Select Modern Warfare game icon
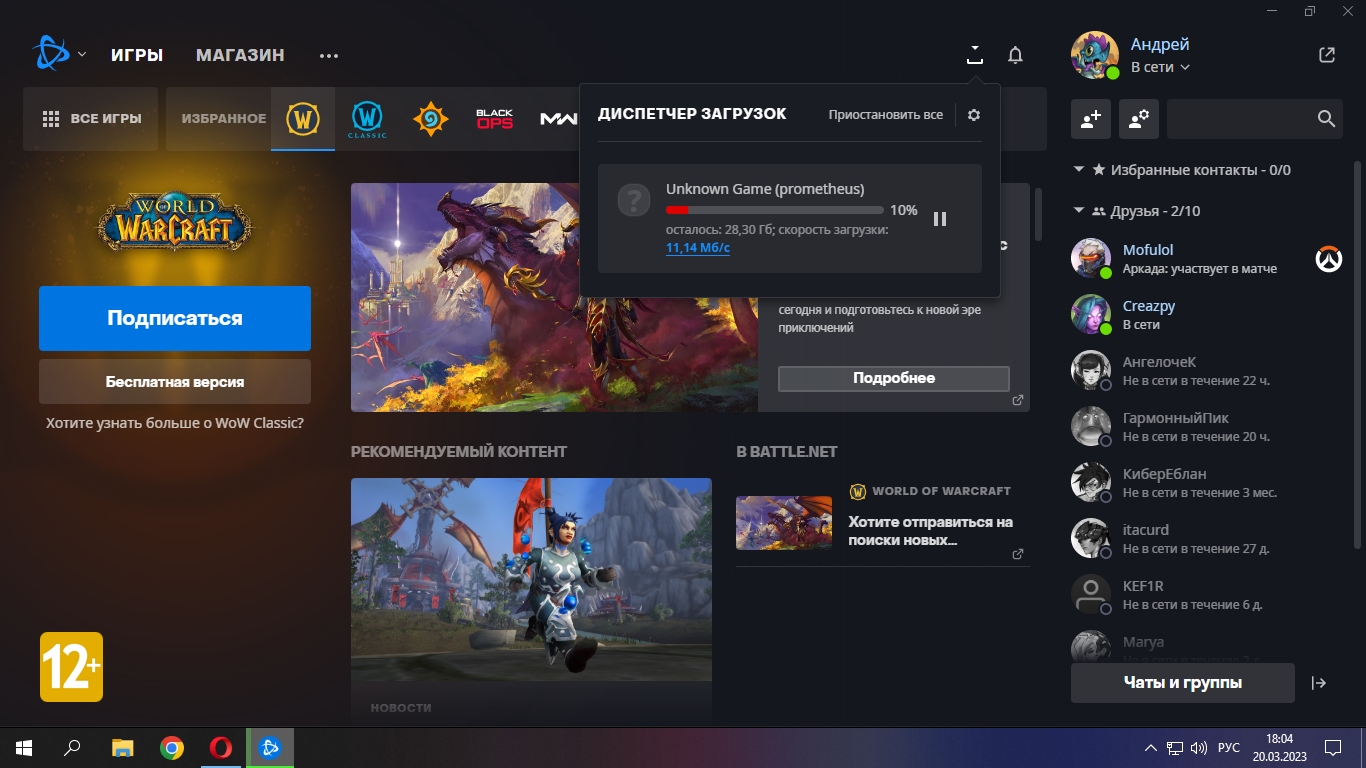The width and height of the screenshot is (1366, 768). pyautogui.click(x=559, y=119)
